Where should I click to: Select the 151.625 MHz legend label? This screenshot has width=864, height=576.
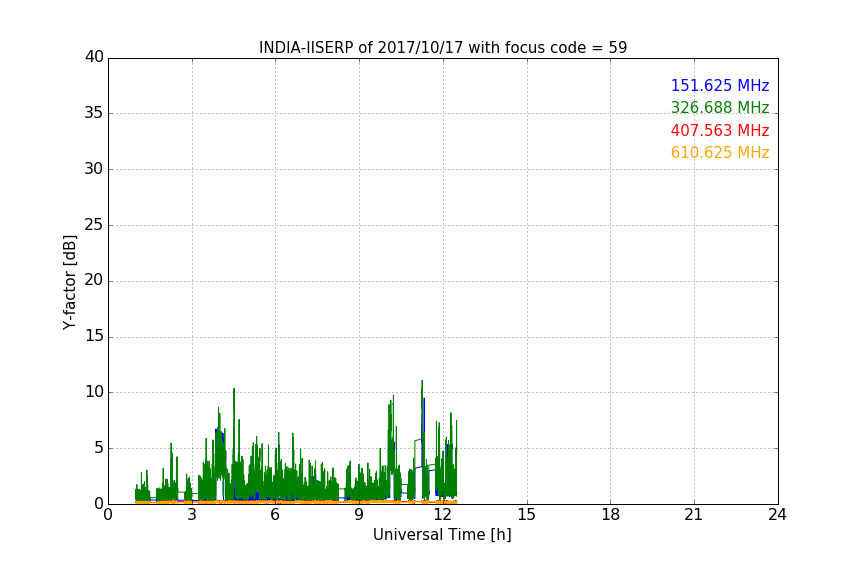[x=720, y=85]
